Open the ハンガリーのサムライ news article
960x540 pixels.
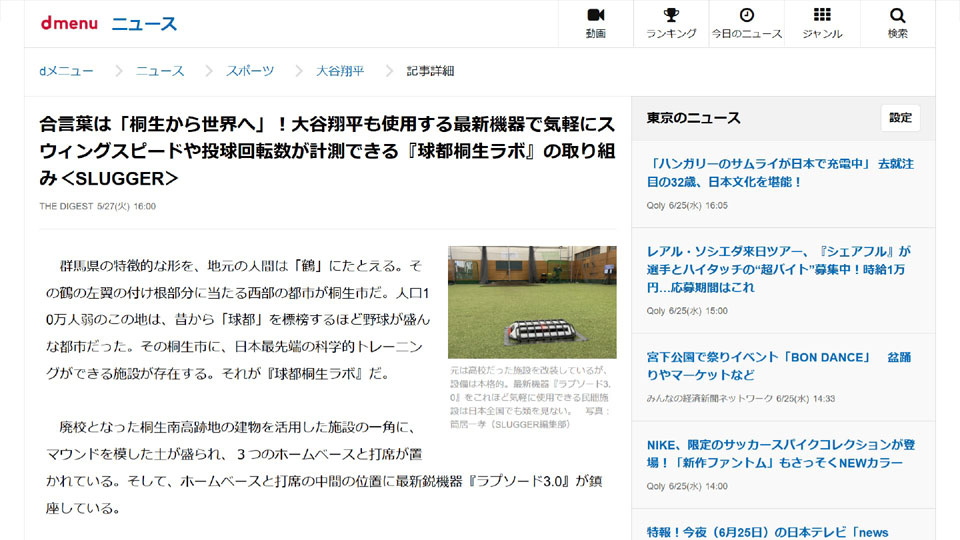tap(780, 173)
